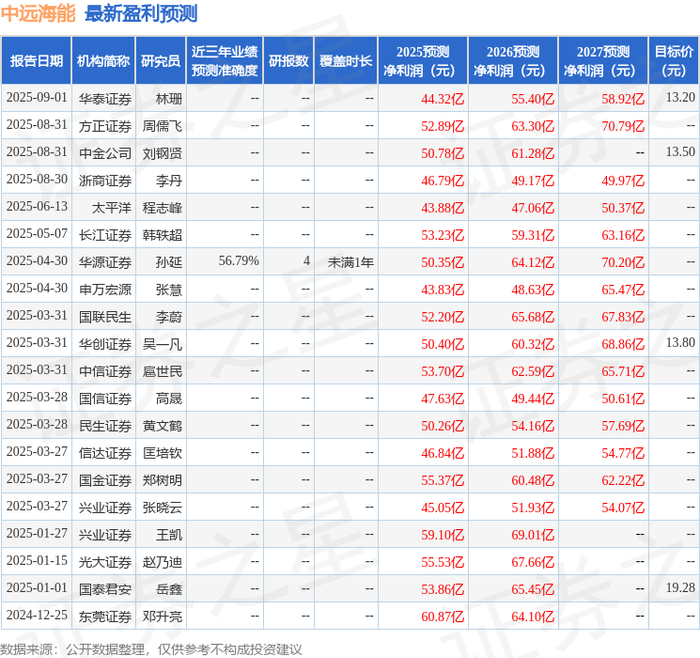This screenshot has width=700, height=658.
Task: Click the target price 13.50
Action: coord(680,152)
